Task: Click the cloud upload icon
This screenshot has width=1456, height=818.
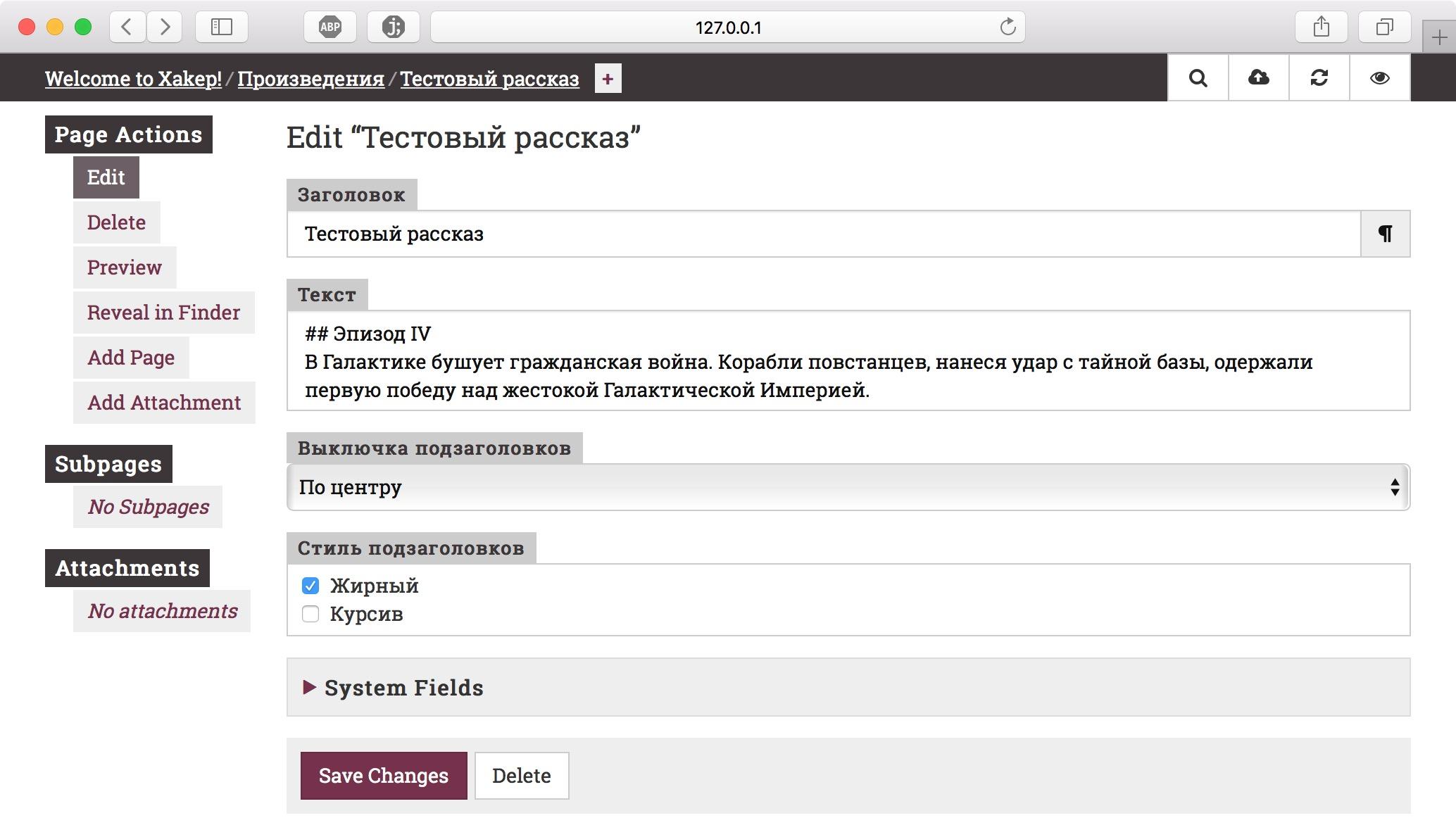Action: coord(1258,78)
